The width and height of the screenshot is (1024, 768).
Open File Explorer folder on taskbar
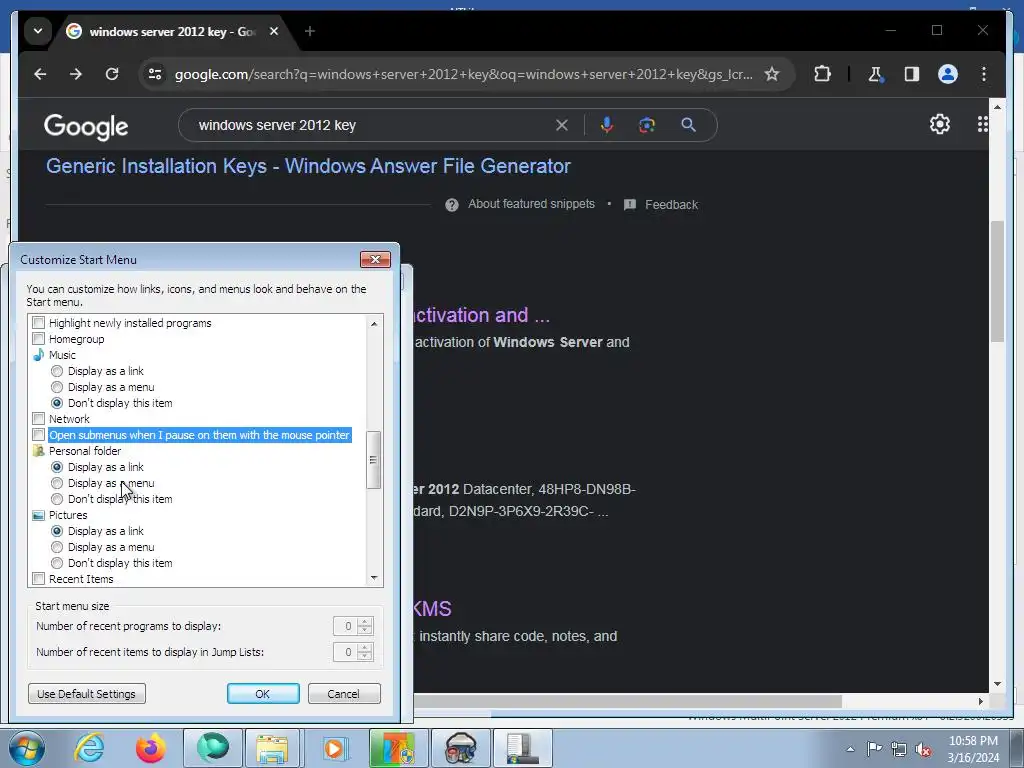click(x=272, y=748)
